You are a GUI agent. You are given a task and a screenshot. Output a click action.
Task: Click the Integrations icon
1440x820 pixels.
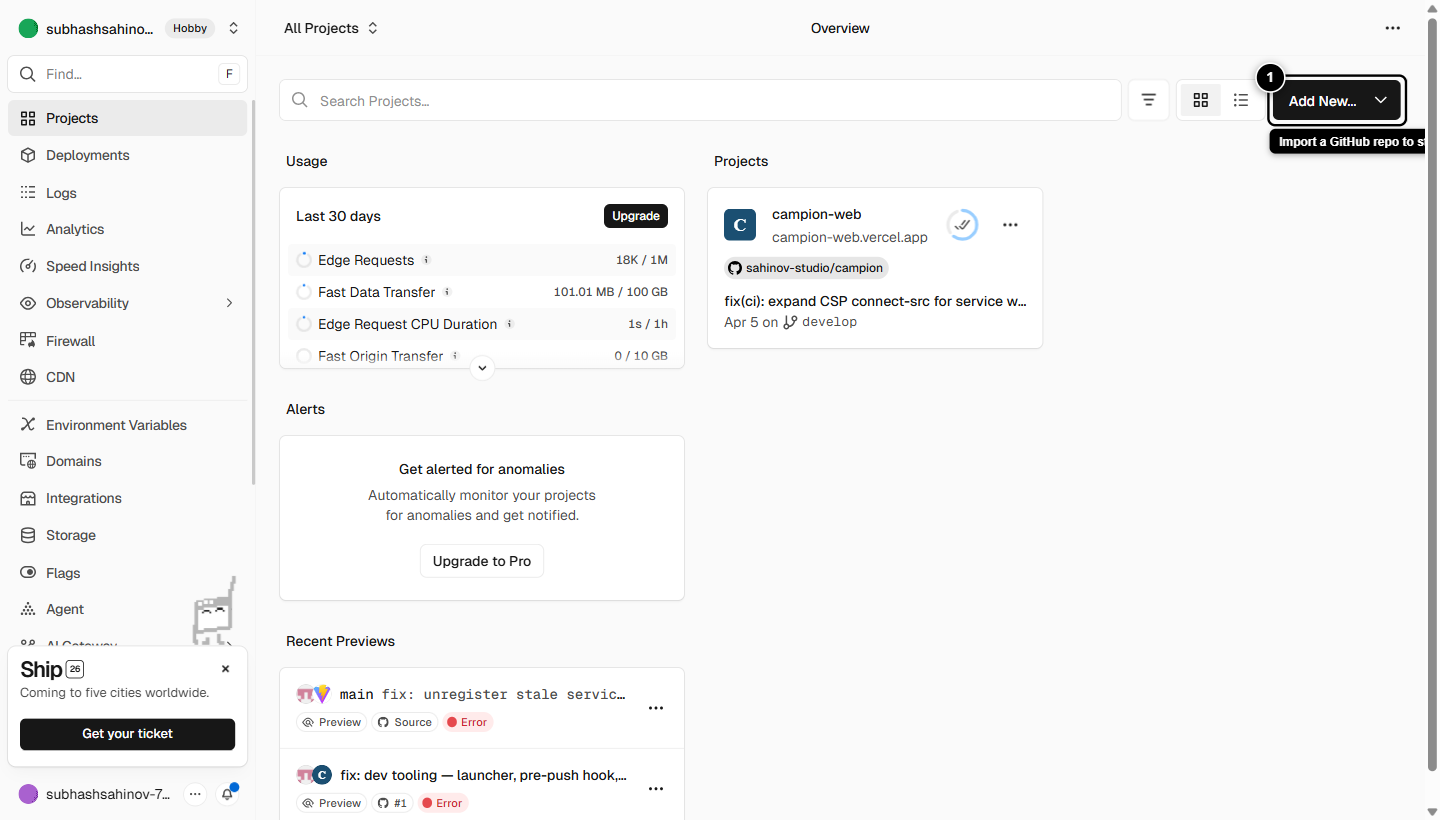(28, 498)
